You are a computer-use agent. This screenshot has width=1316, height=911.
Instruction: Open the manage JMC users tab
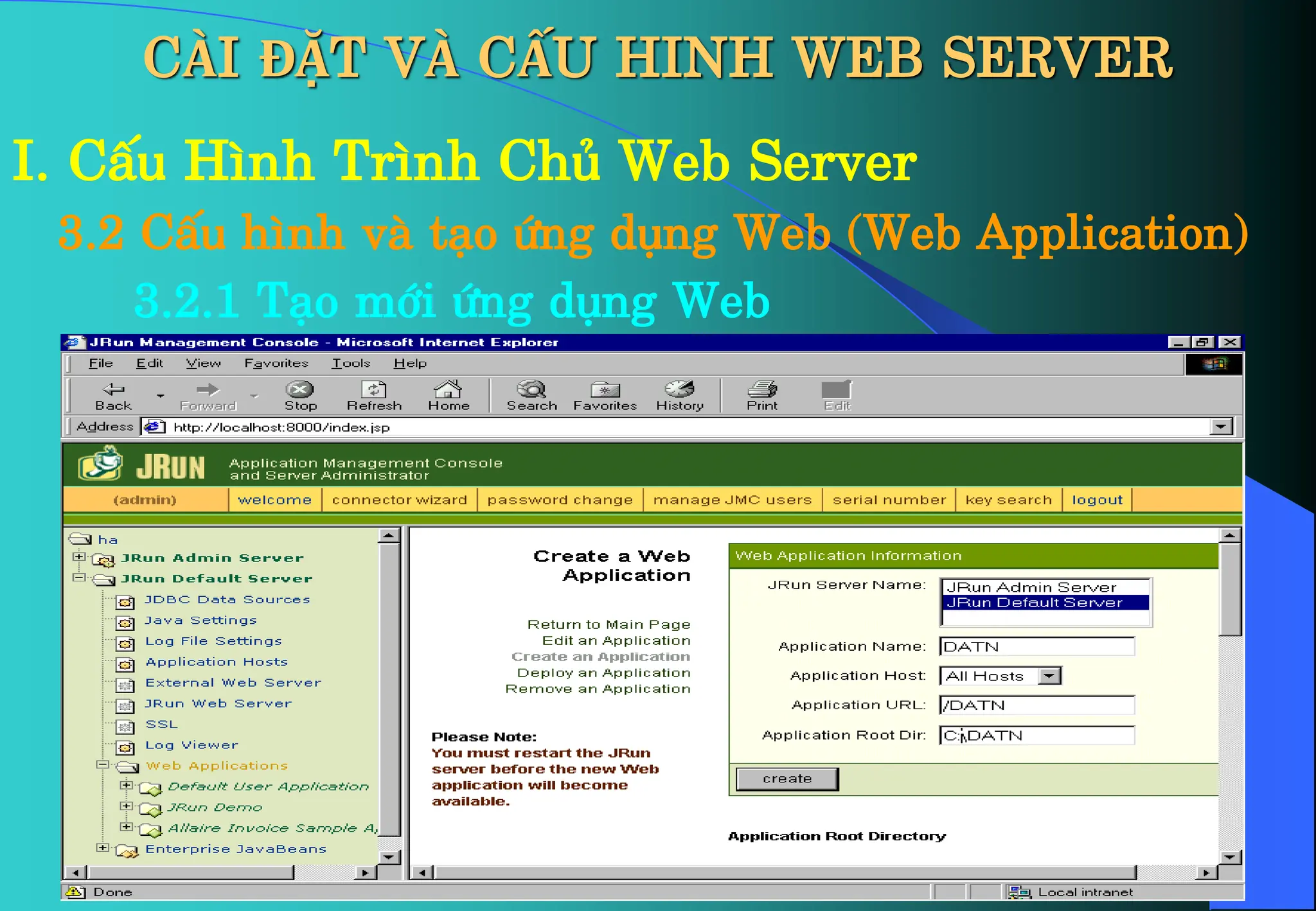pyautogui.click(x=733, y=500)
